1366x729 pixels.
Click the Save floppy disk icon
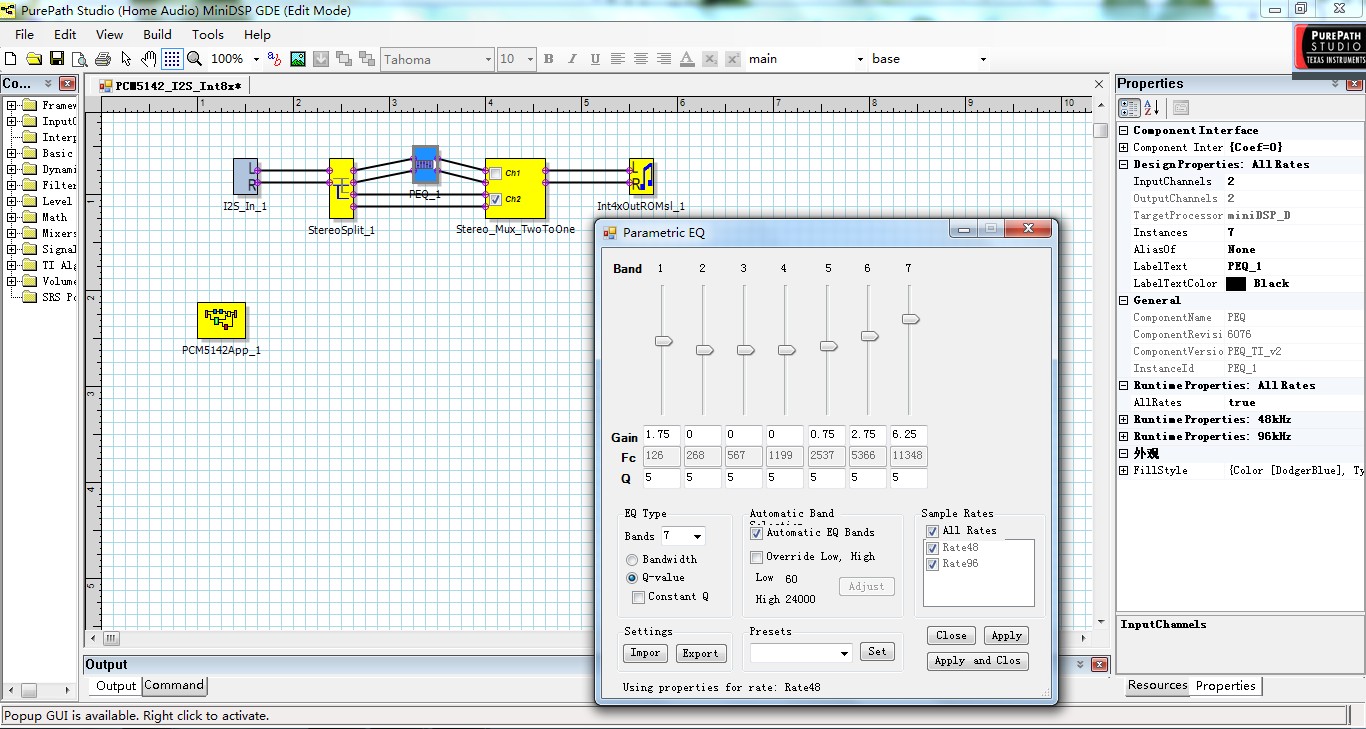(57, 59)
